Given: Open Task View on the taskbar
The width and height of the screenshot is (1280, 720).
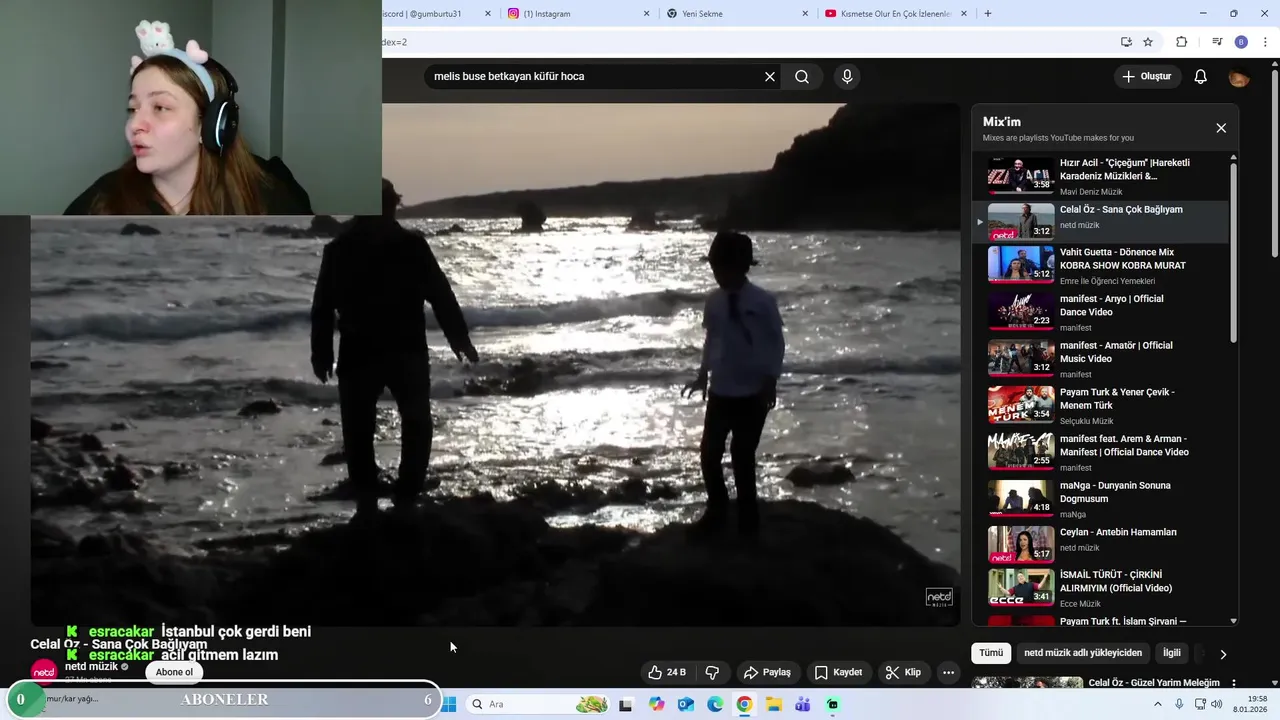Looking at the screenshot, I should (x=626, y=705).
